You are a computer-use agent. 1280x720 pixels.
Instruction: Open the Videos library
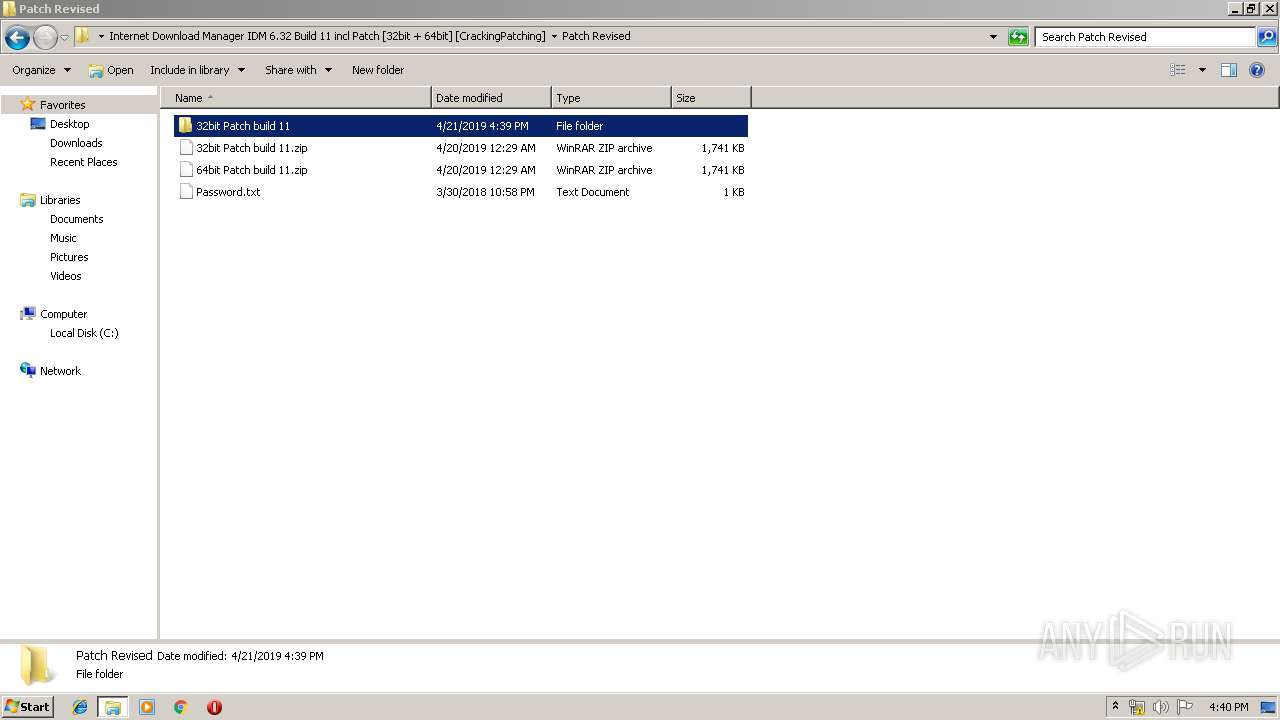coord(66,276)
